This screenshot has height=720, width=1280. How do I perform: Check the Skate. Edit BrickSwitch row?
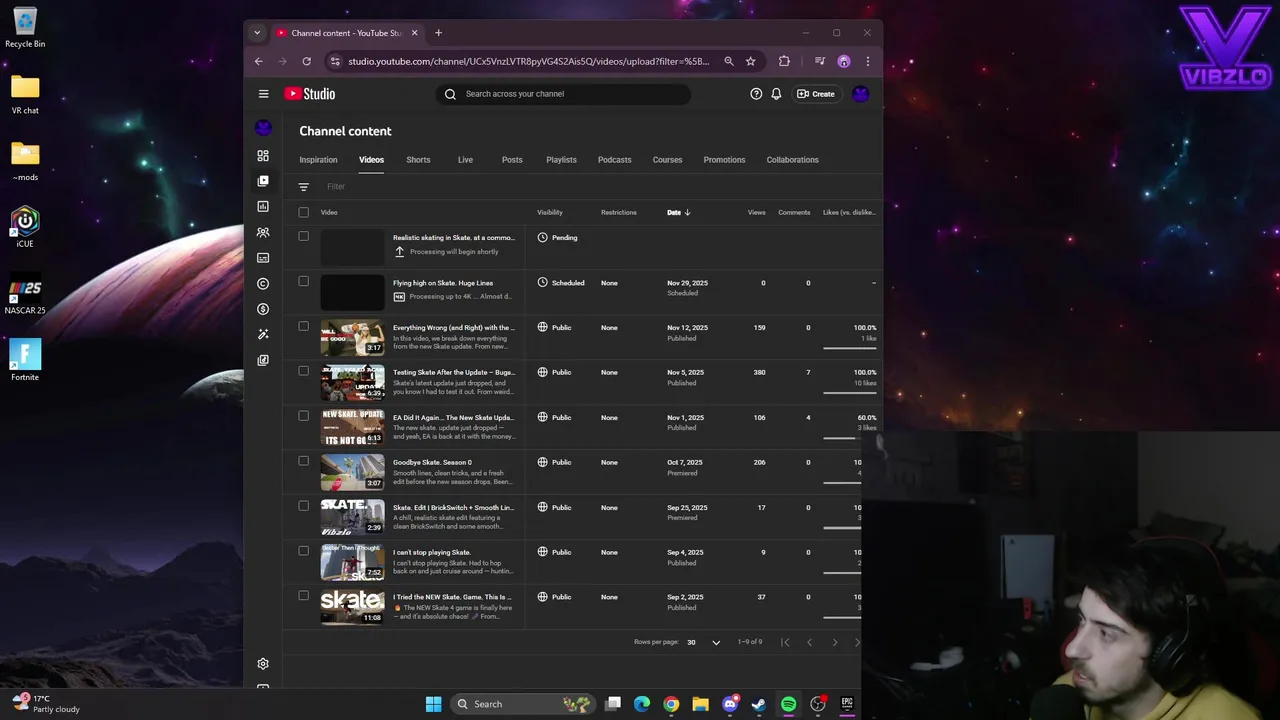click(304, 506)
